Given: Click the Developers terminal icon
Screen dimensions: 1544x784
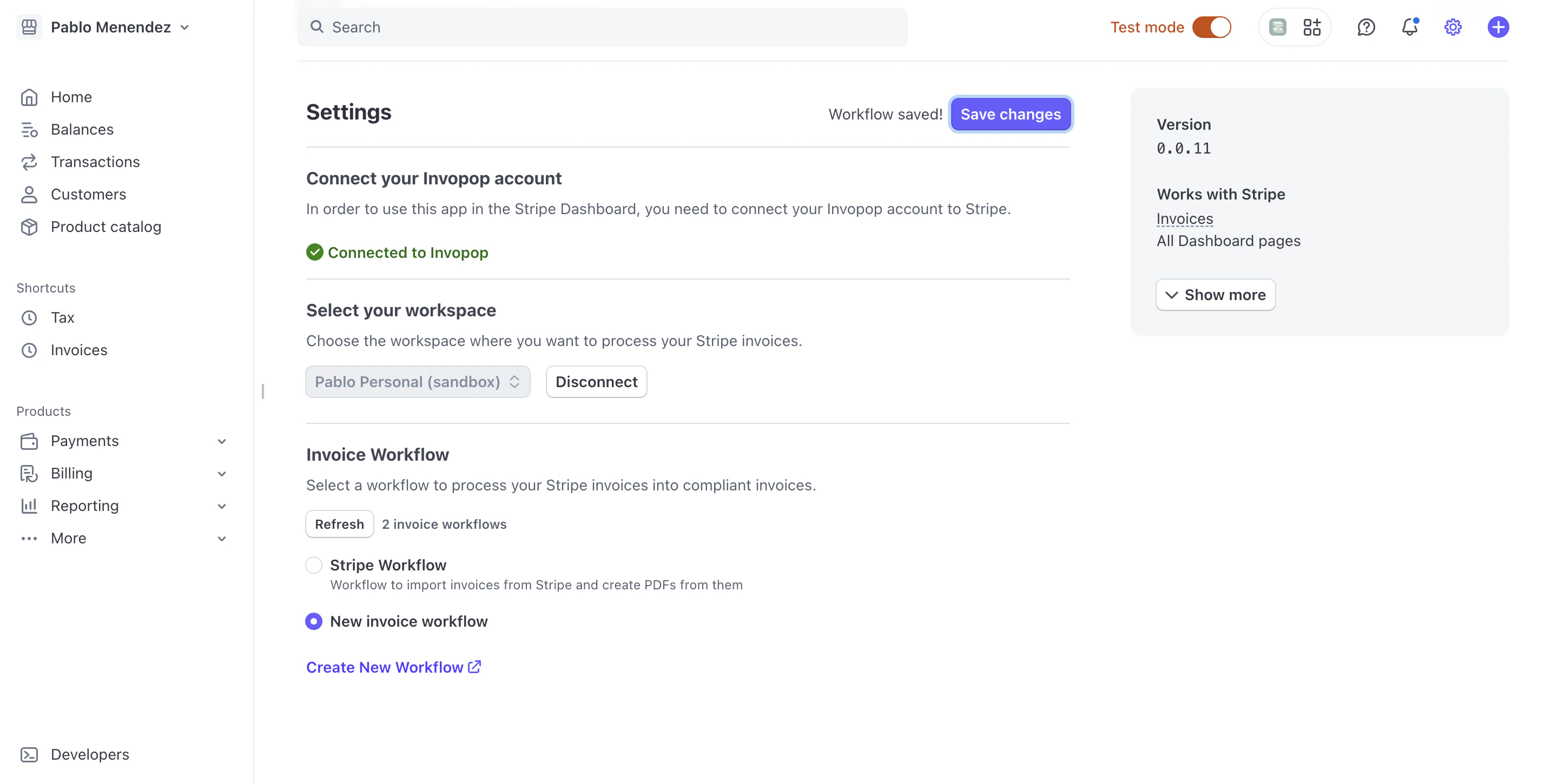Looking at the screenshot, I should pyautogui.click(x=29, y=754).
